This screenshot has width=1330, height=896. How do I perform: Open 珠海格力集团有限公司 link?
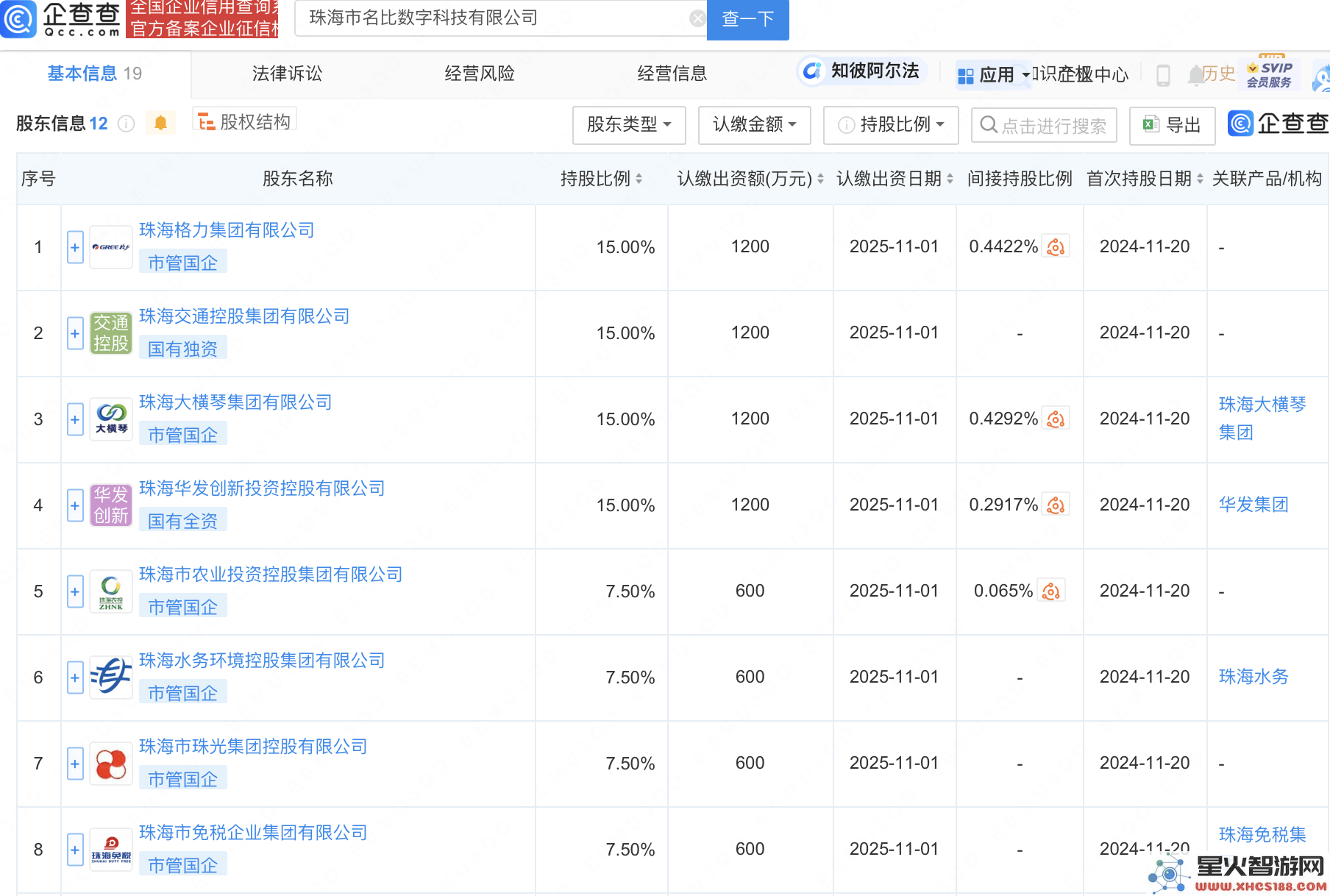227,230
